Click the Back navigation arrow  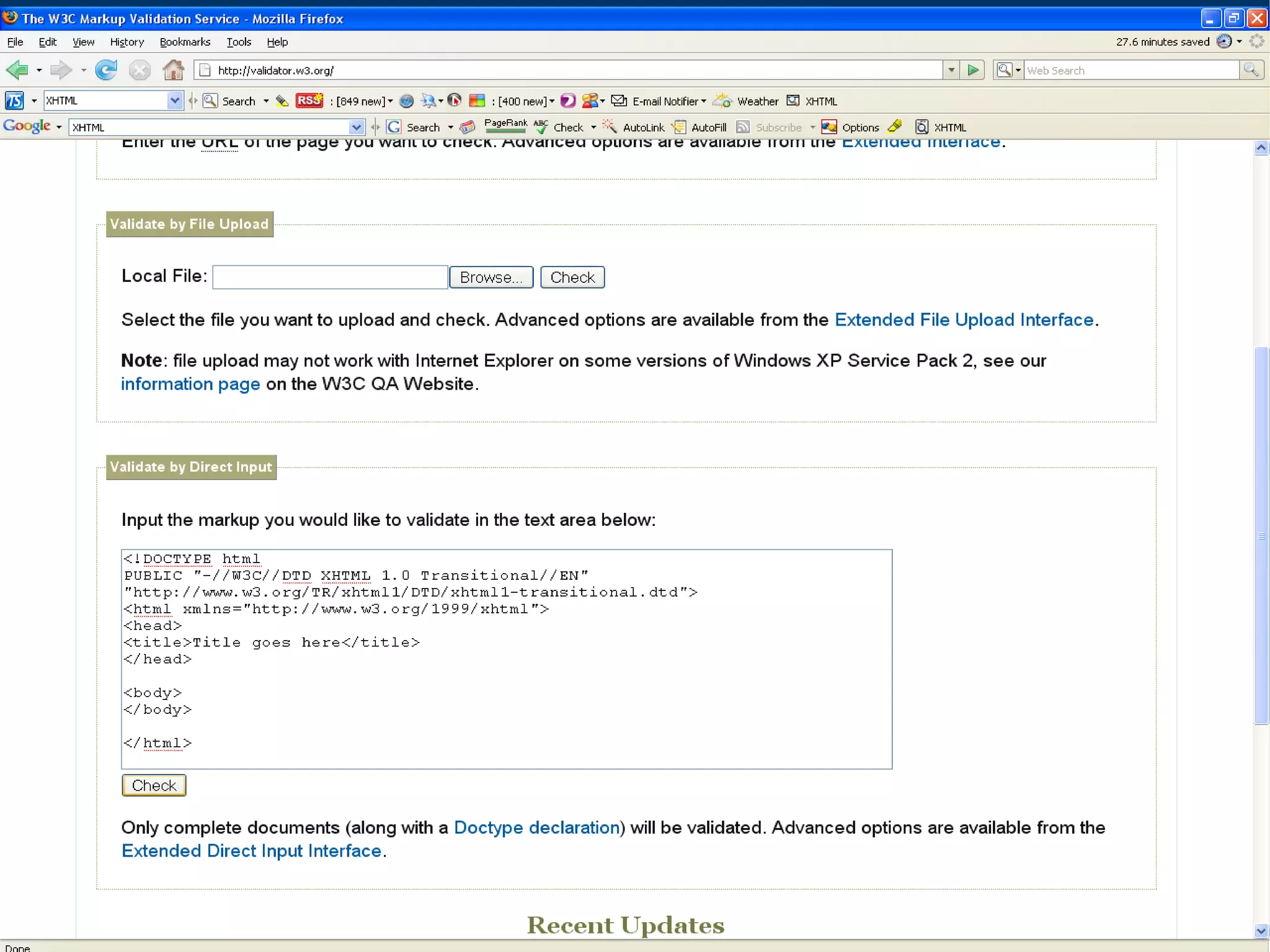pyautogui.click(x=17, y=70)
